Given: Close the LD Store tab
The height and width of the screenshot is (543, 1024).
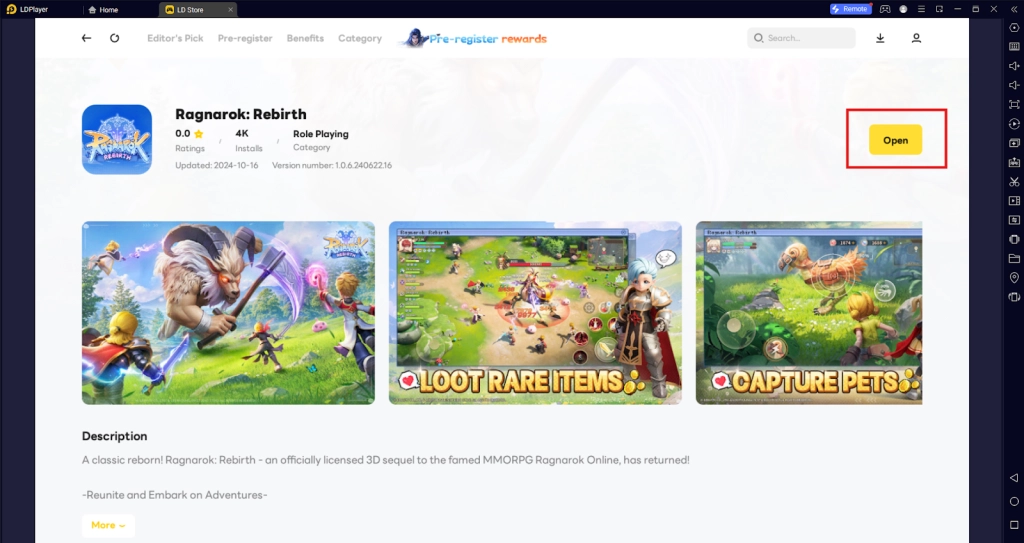Looking at the screenshot, I should (230, 10).
